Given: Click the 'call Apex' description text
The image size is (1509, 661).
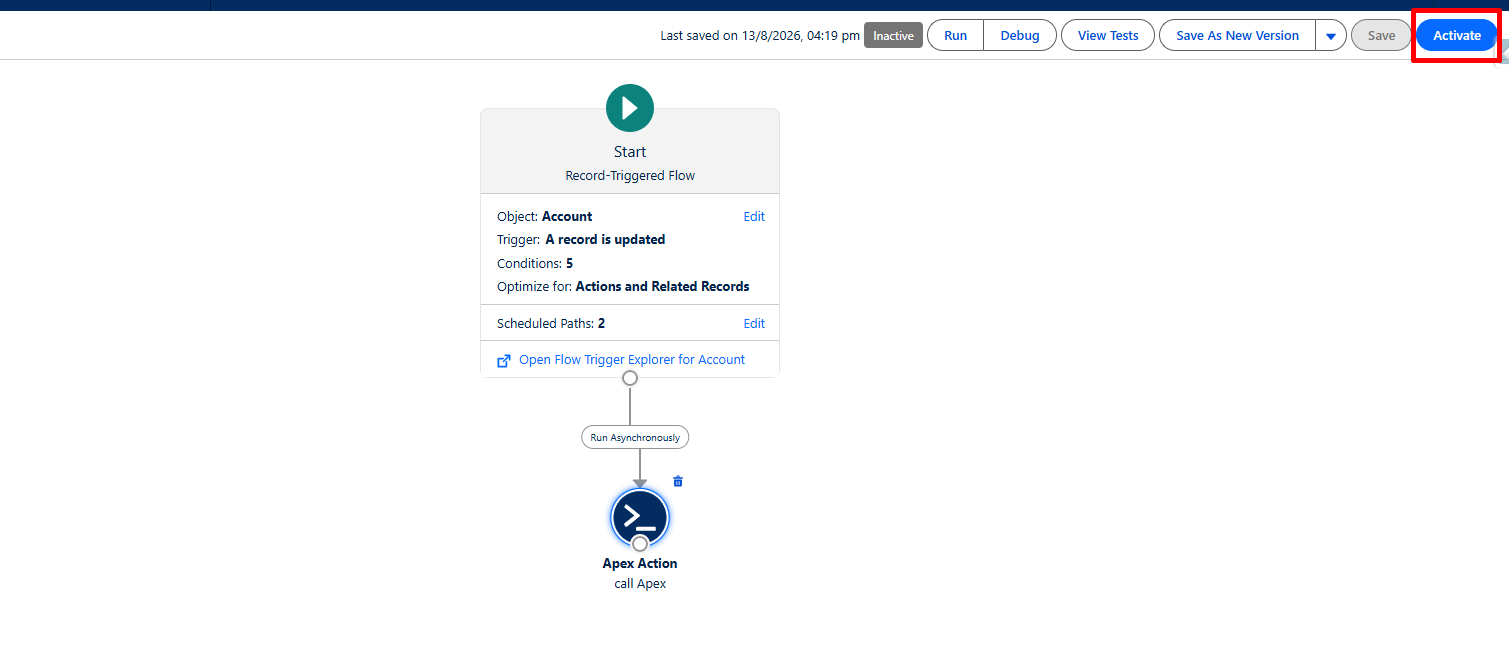Looking at the screenshot, I should (x=640, y=584).
